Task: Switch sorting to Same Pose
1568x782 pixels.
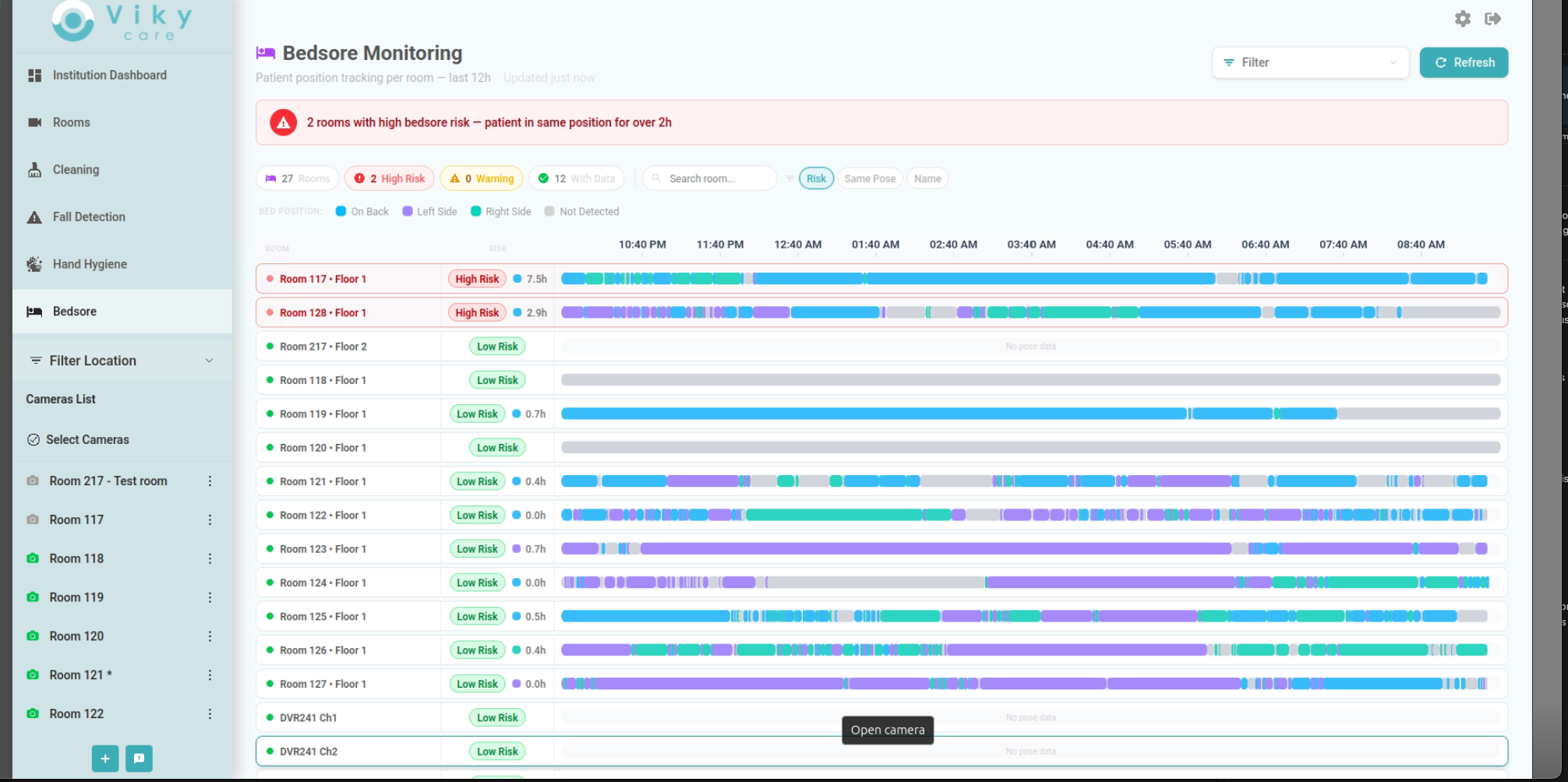Action: pos(870,178)
